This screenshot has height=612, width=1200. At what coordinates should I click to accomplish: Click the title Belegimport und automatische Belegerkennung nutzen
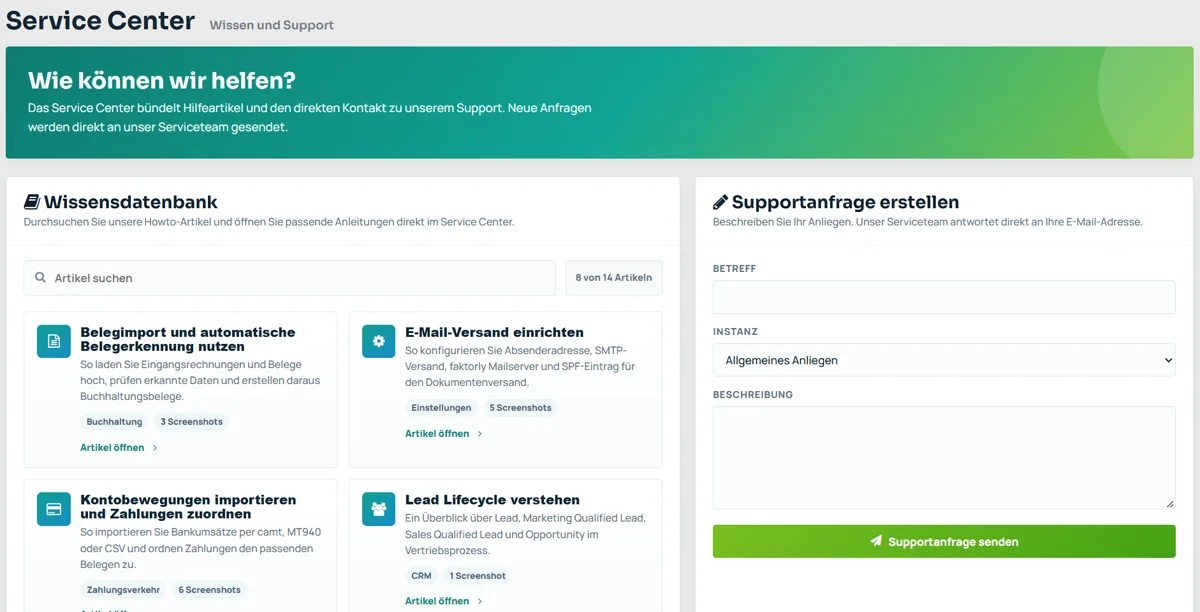[x=188, y=339]
